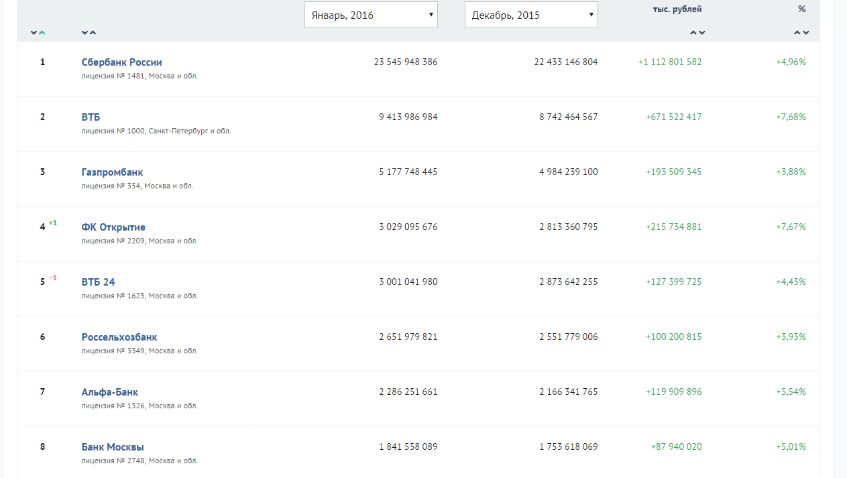Click rank change indicator −1 in row 5

point(52,278)
